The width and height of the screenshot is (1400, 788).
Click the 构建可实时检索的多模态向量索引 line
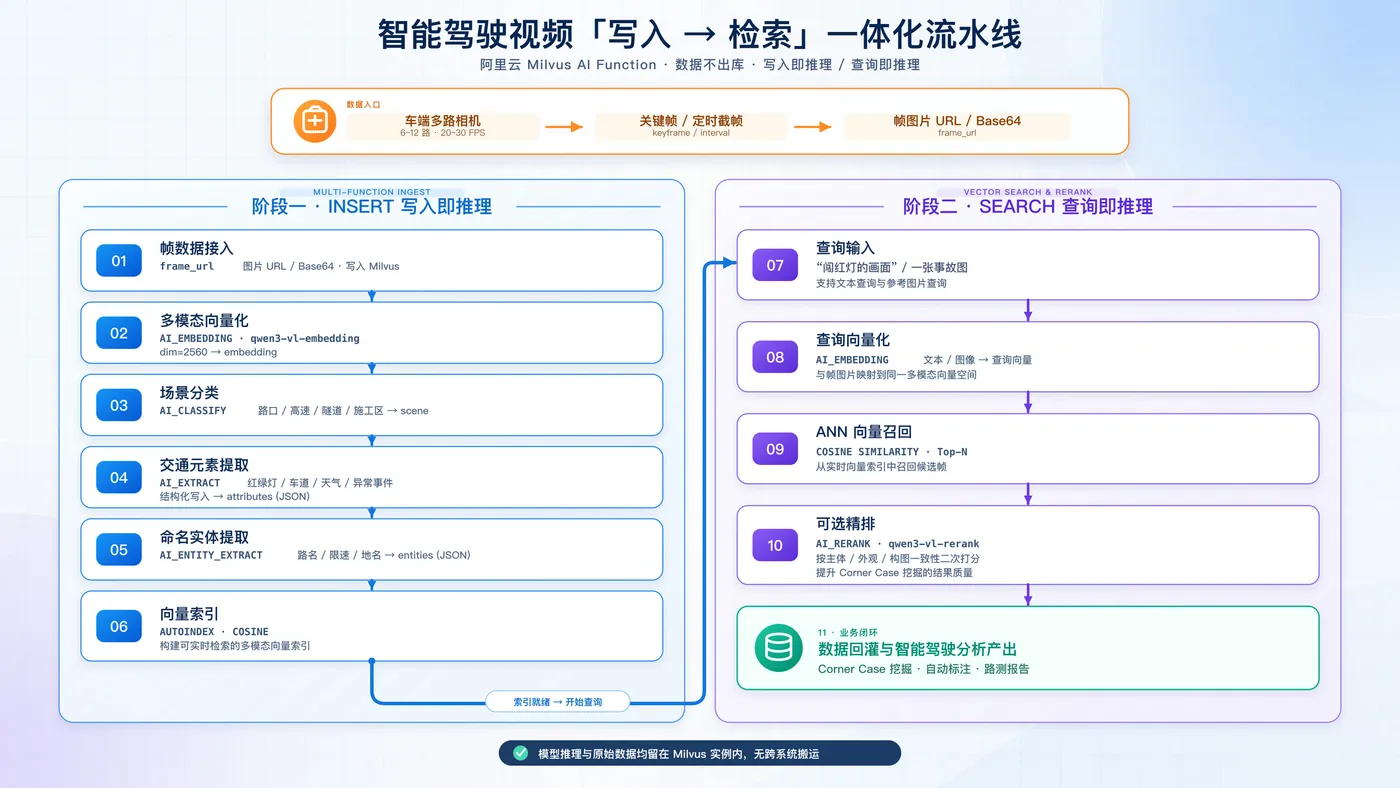[235, 646]
